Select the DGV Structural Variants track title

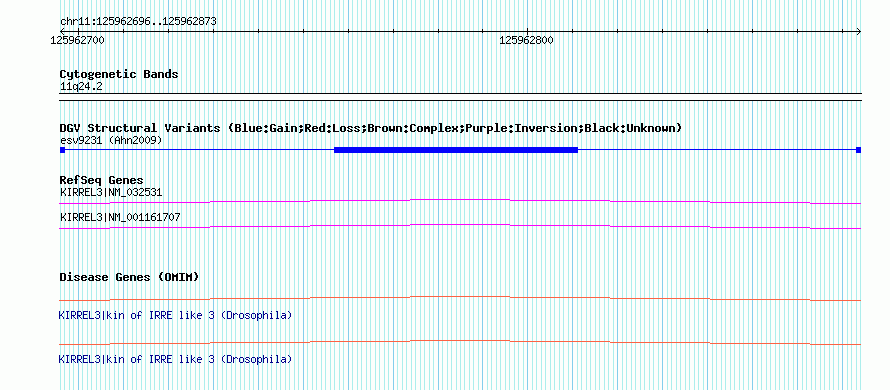click(x=371, y=128)
